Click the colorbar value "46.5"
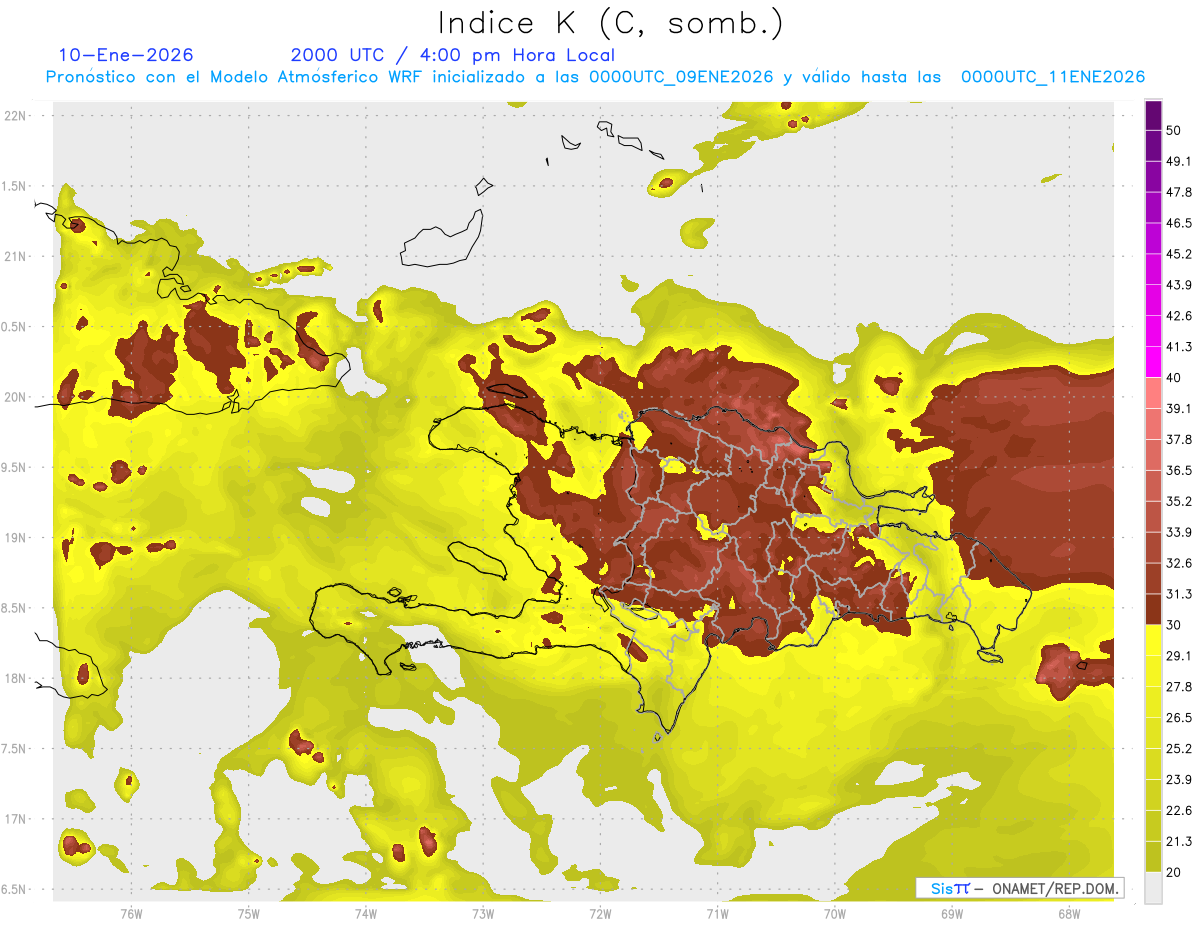The image size is (1200, 927). [1179, 223]
